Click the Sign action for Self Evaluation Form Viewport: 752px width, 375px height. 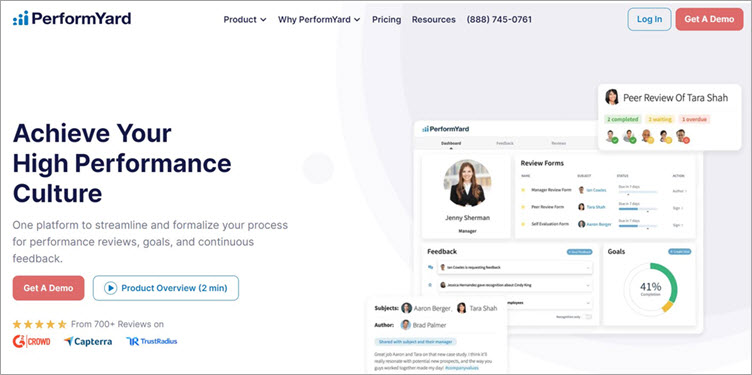(x=678, y=225)
